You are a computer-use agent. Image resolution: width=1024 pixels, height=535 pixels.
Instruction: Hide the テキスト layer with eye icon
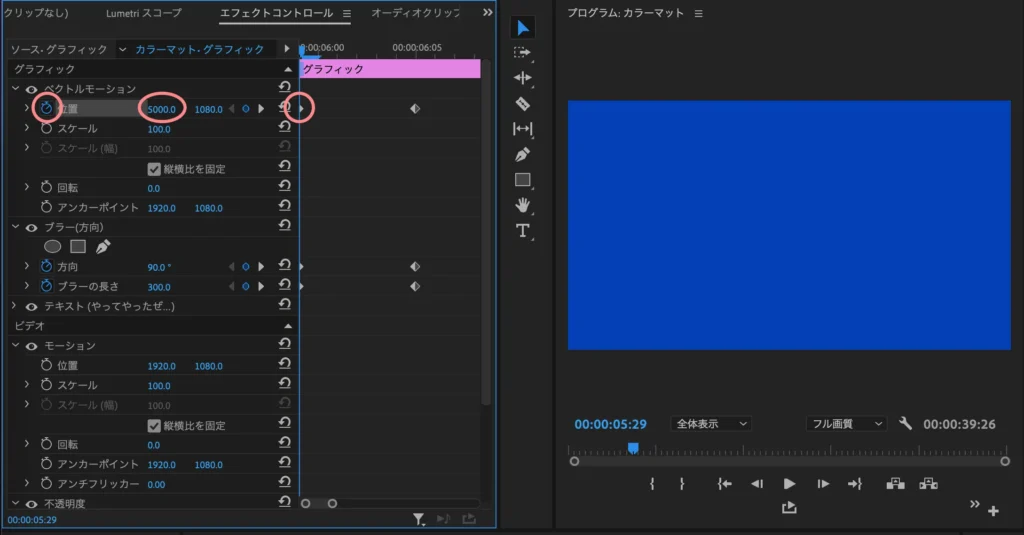[x=31, y=306]
